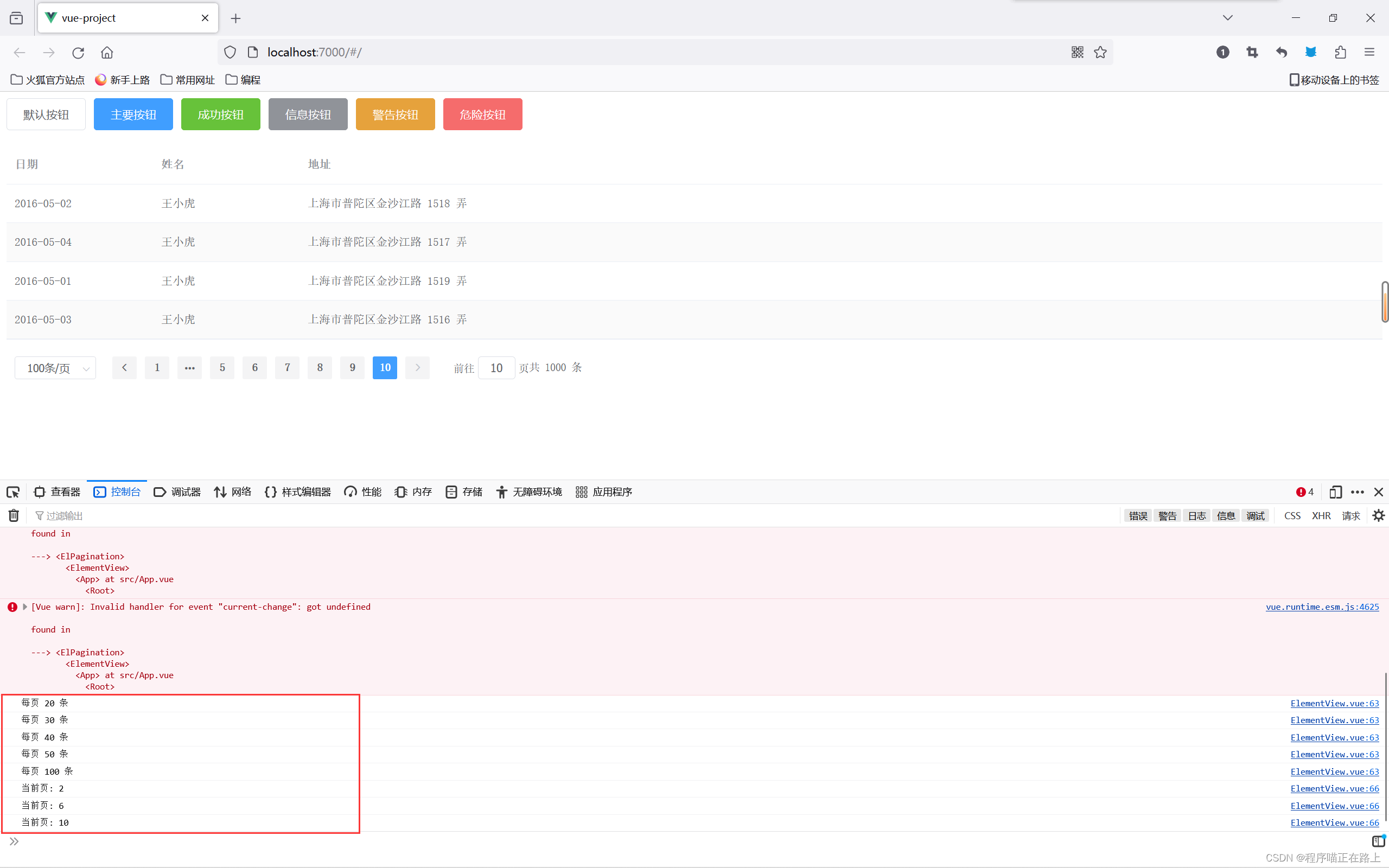Go to the browser home page
This screenshot has height=868, width=1389.
[107, 53]
